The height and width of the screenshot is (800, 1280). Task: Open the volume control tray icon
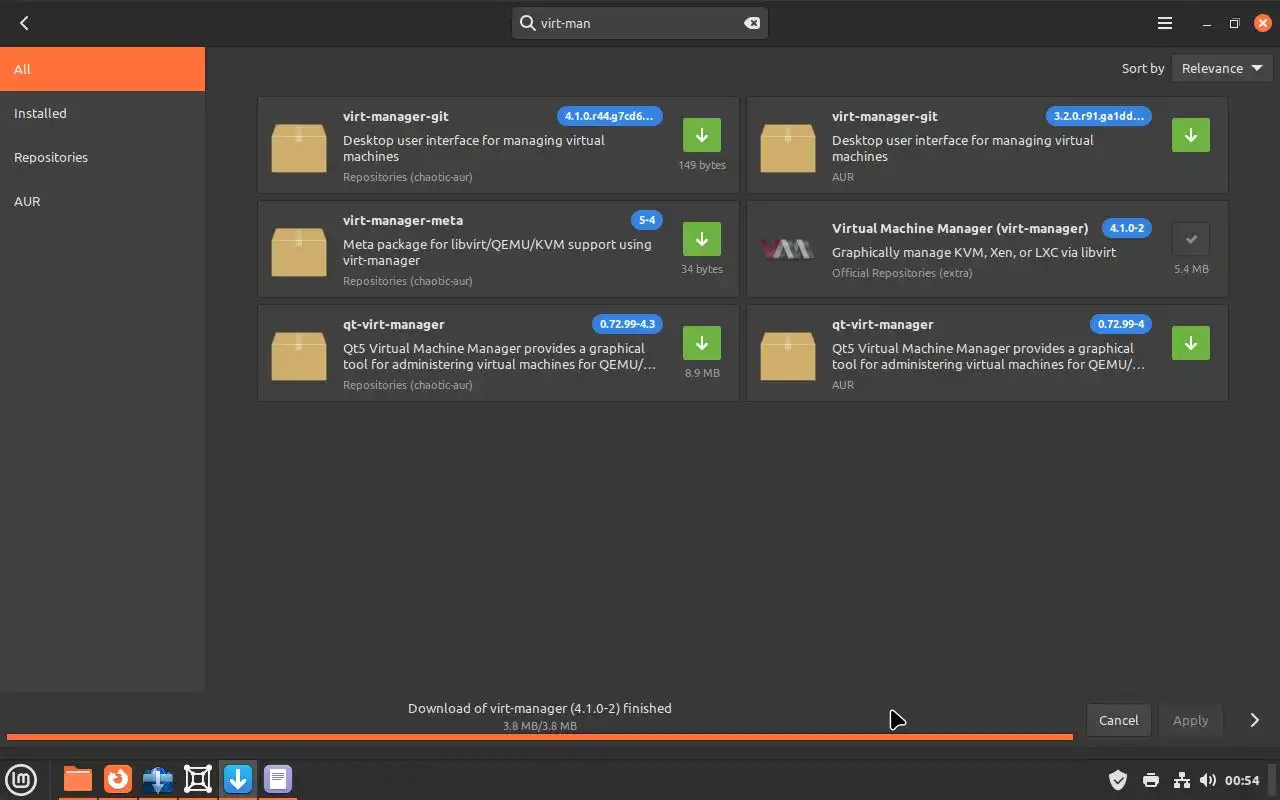point(1208,780)
